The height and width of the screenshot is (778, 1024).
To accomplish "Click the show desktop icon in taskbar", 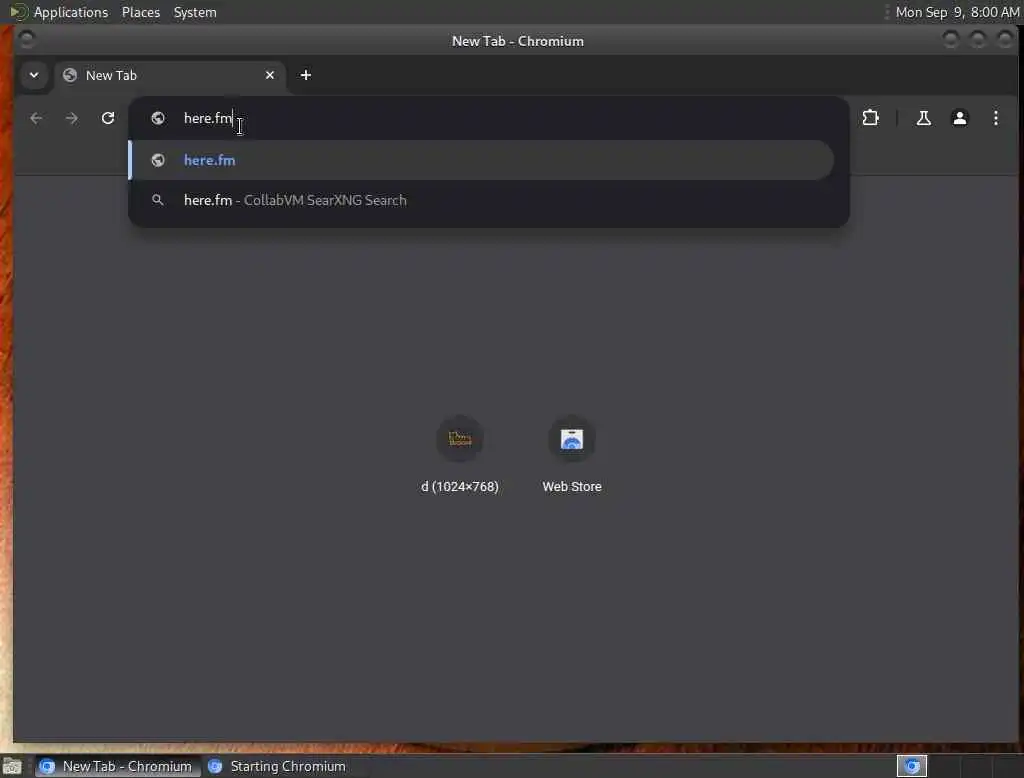I will click(12, 766).
